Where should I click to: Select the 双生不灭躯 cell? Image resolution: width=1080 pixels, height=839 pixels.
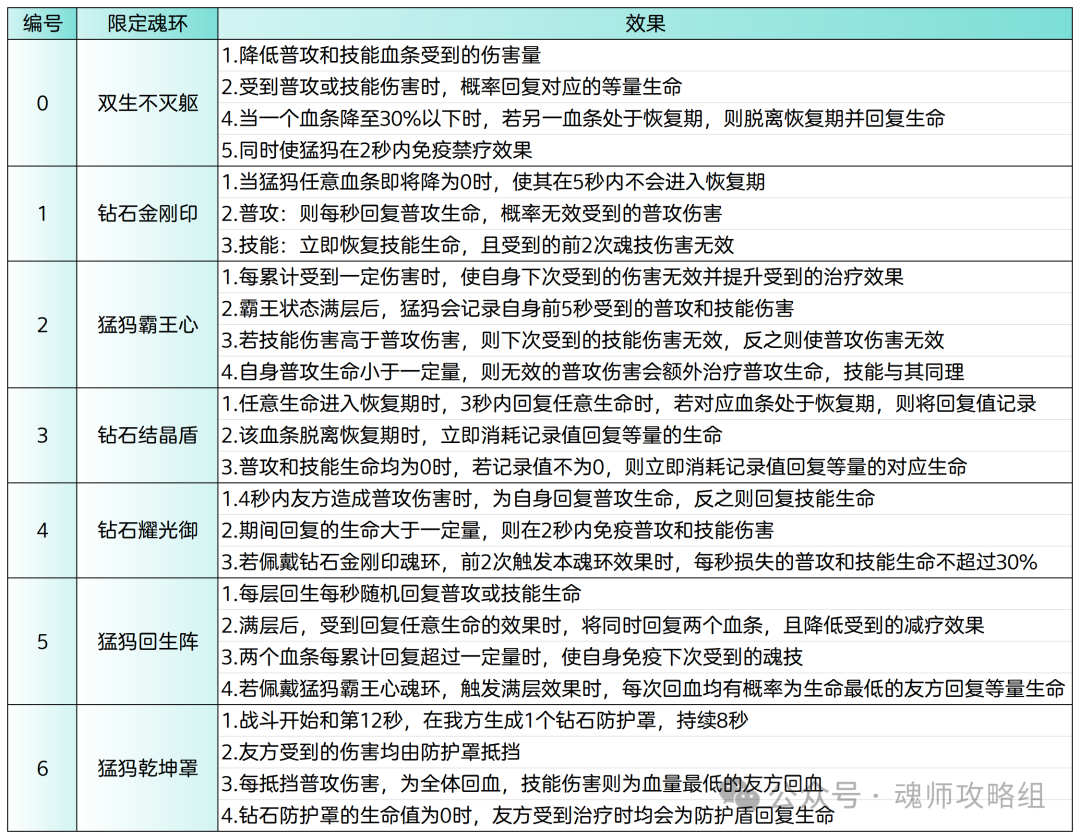click(x=147, y=103)
